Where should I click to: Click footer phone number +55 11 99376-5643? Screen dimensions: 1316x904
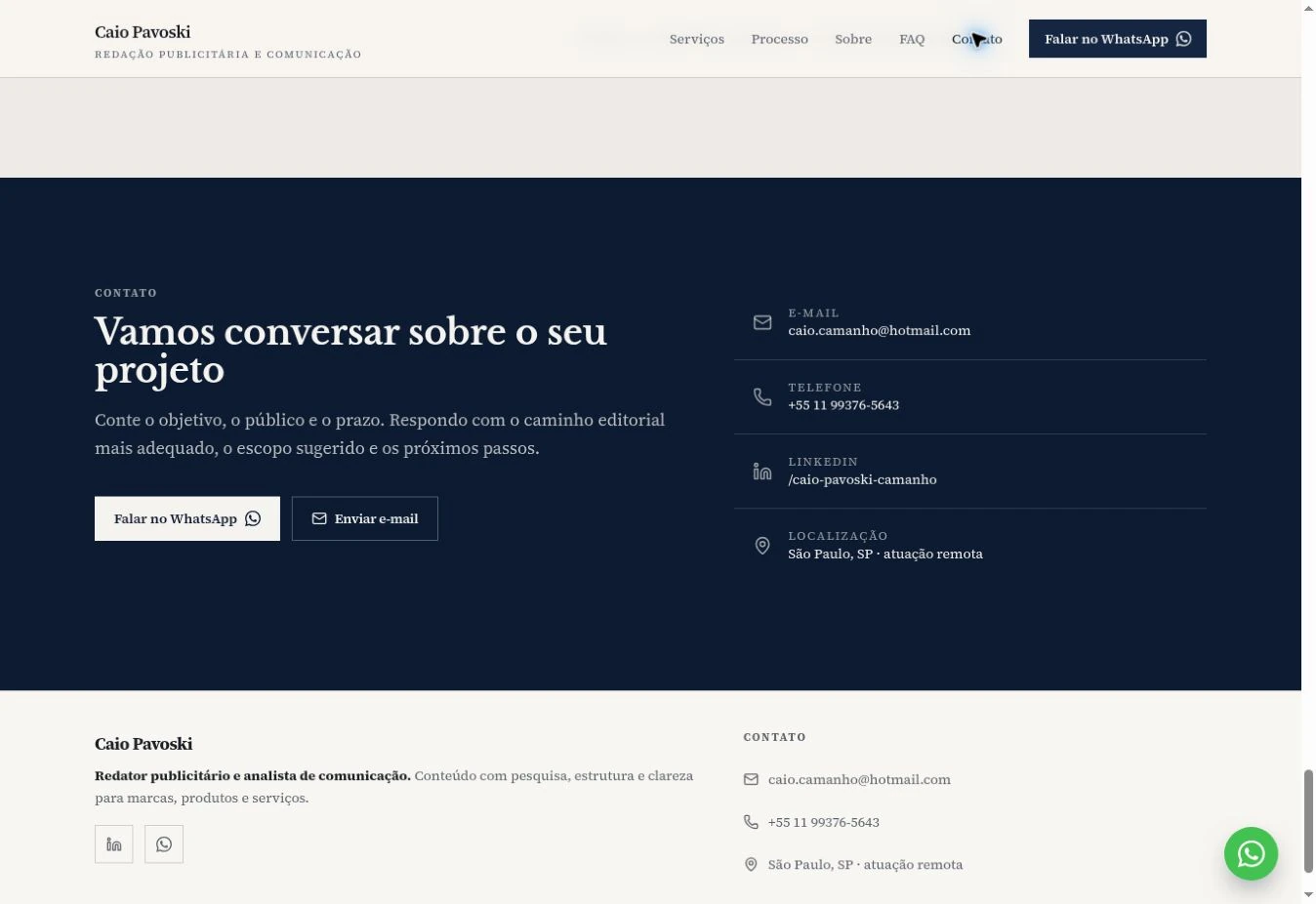click(x=824, y=822)
